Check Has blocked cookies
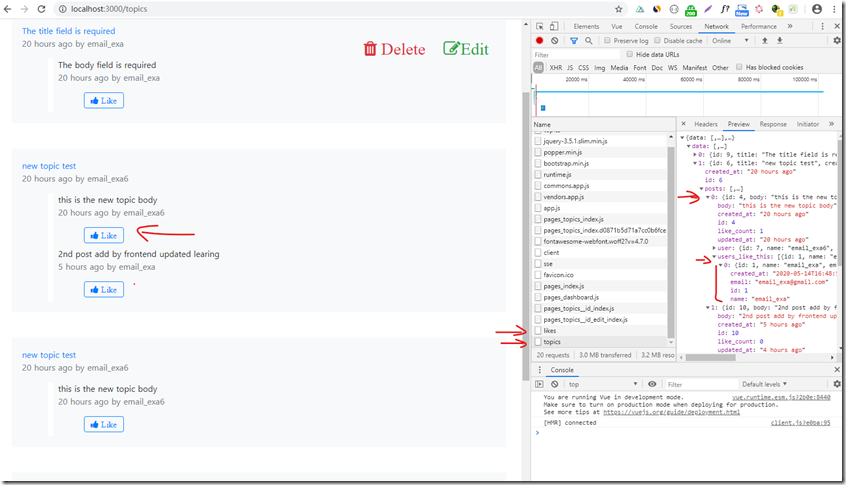 (x=739, y=67)
